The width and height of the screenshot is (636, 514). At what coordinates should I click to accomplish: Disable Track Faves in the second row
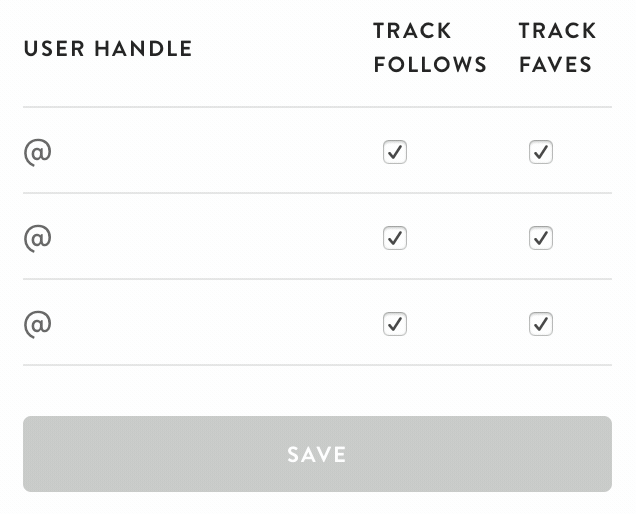pyautogui.click(x=541, y=238)
